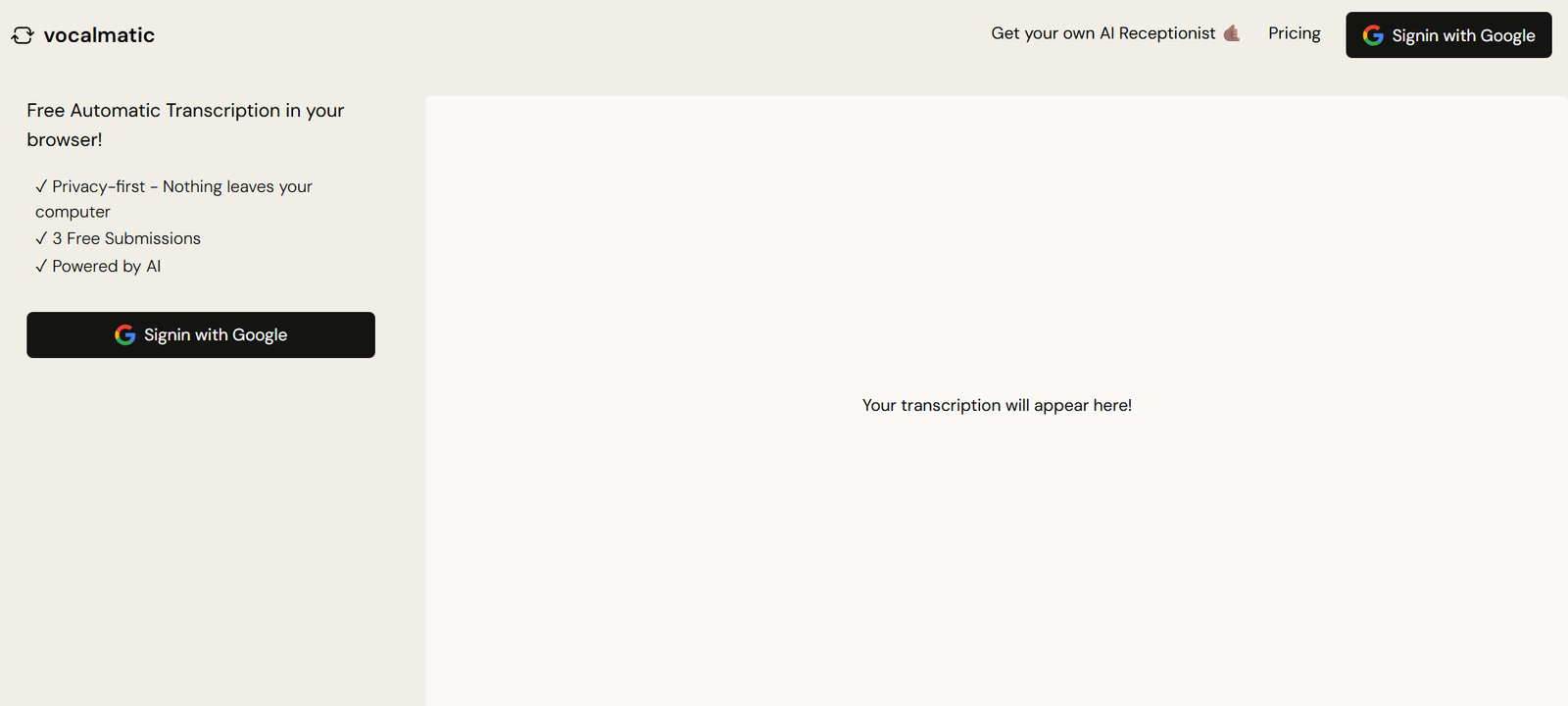Click the word computer in the privacy bullet

[x=73, y=212]
